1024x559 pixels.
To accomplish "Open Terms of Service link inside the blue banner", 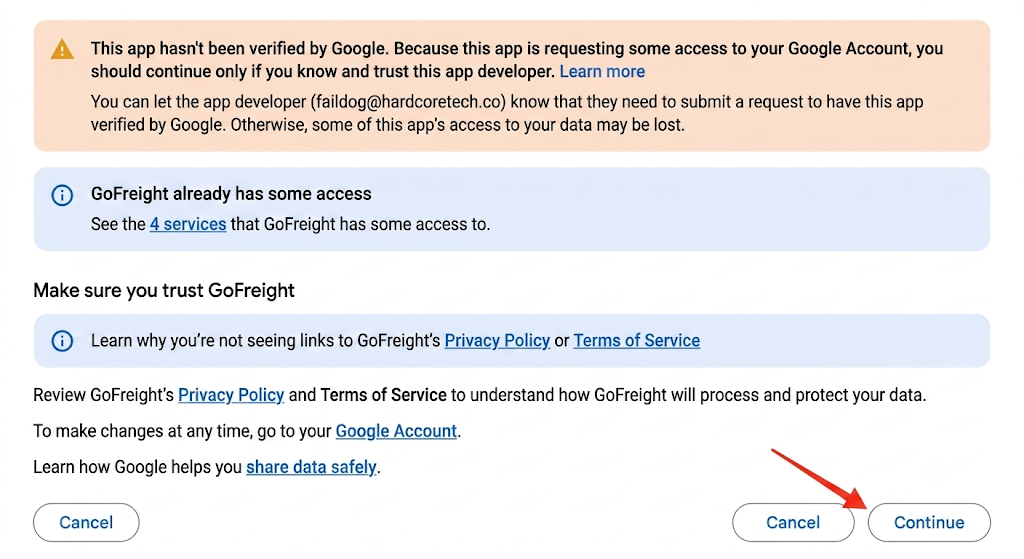I will [x=636, y=340].
